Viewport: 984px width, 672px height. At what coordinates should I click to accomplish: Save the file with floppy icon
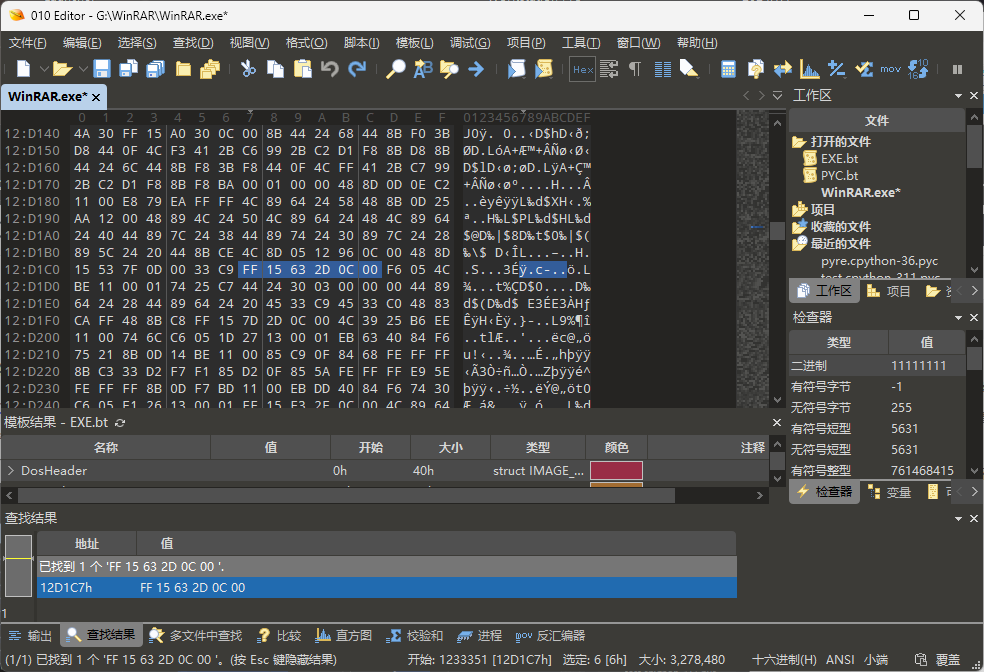(102, 68)
